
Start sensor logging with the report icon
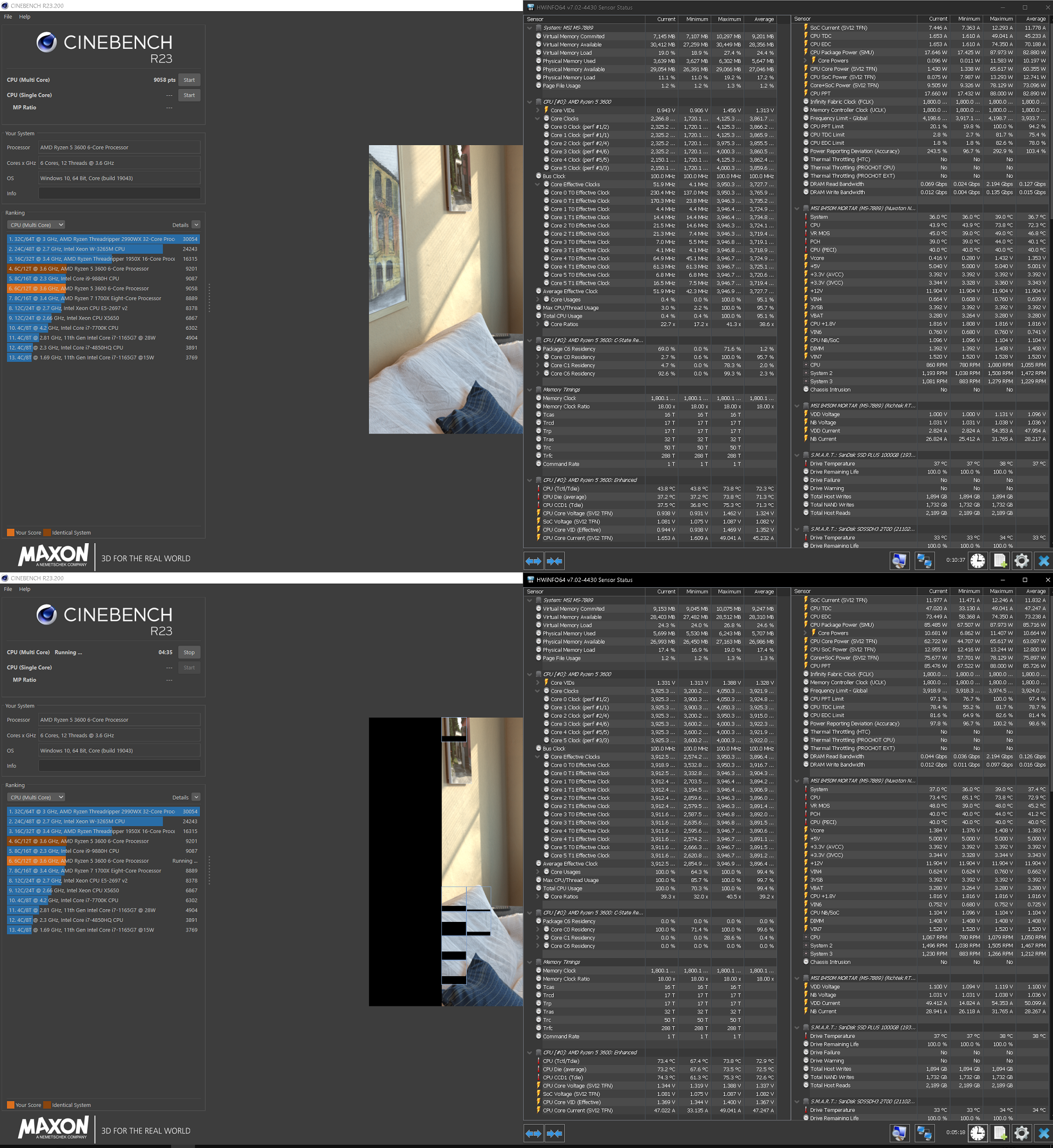point(1000,561)
